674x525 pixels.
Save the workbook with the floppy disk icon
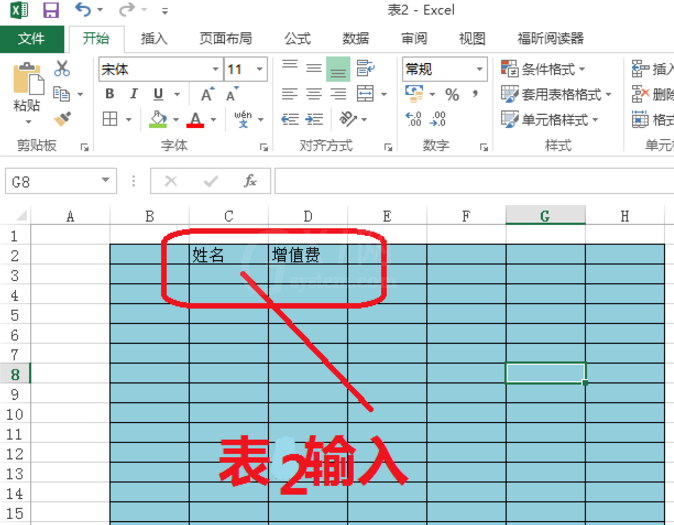coord(51,9)
